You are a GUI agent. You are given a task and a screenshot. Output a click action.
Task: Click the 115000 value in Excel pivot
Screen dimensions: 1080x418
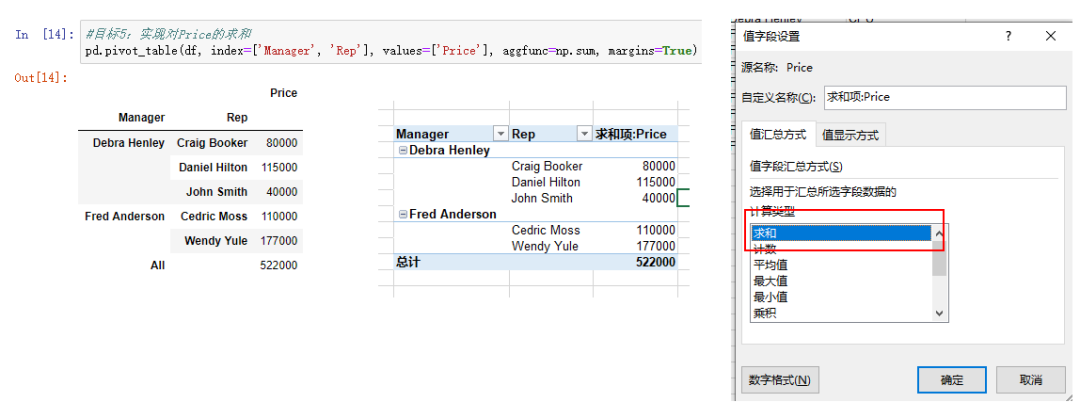pyautogui.click(x=654, y=182)
